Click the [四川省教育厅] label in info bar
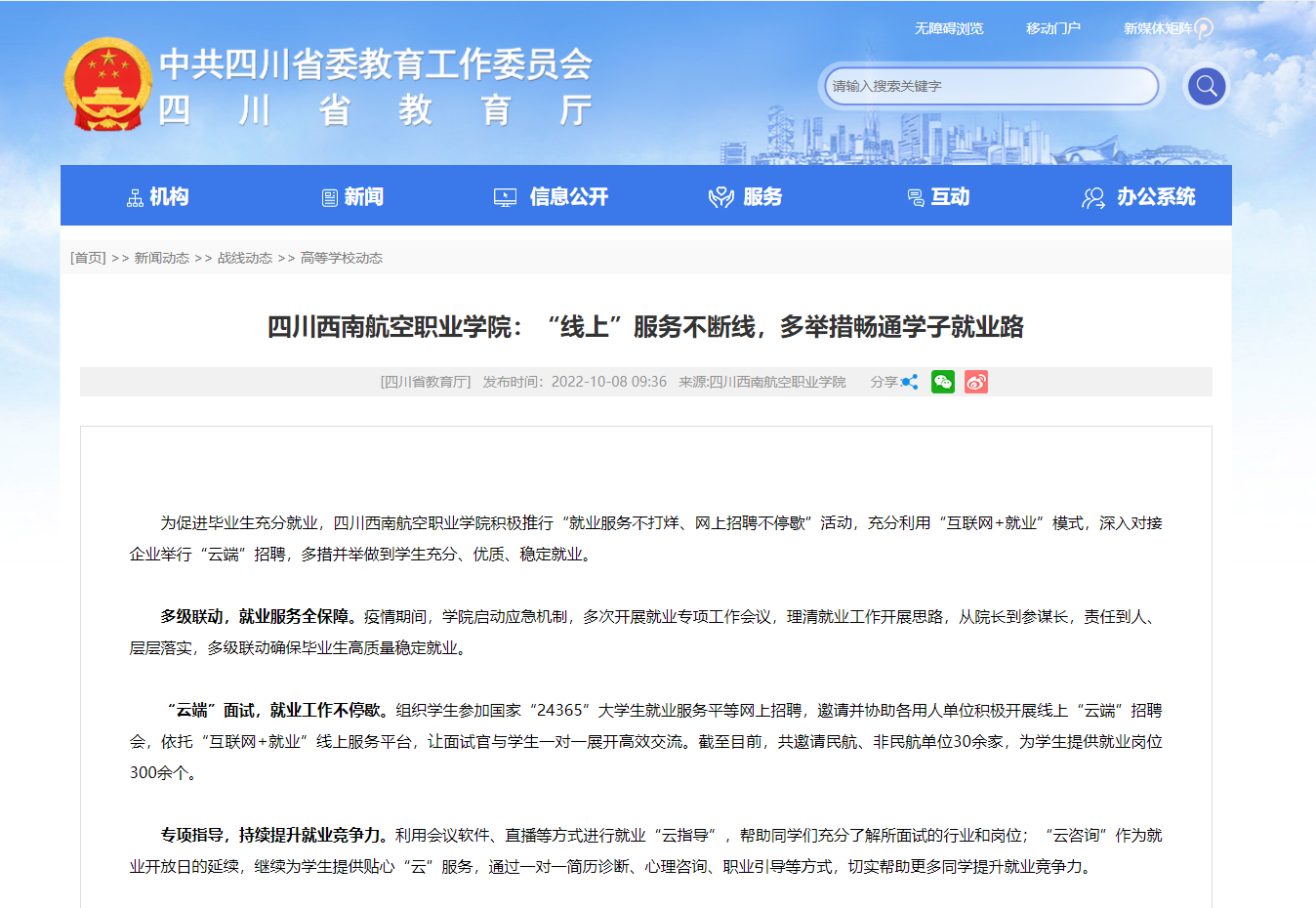 click(426, 382)
